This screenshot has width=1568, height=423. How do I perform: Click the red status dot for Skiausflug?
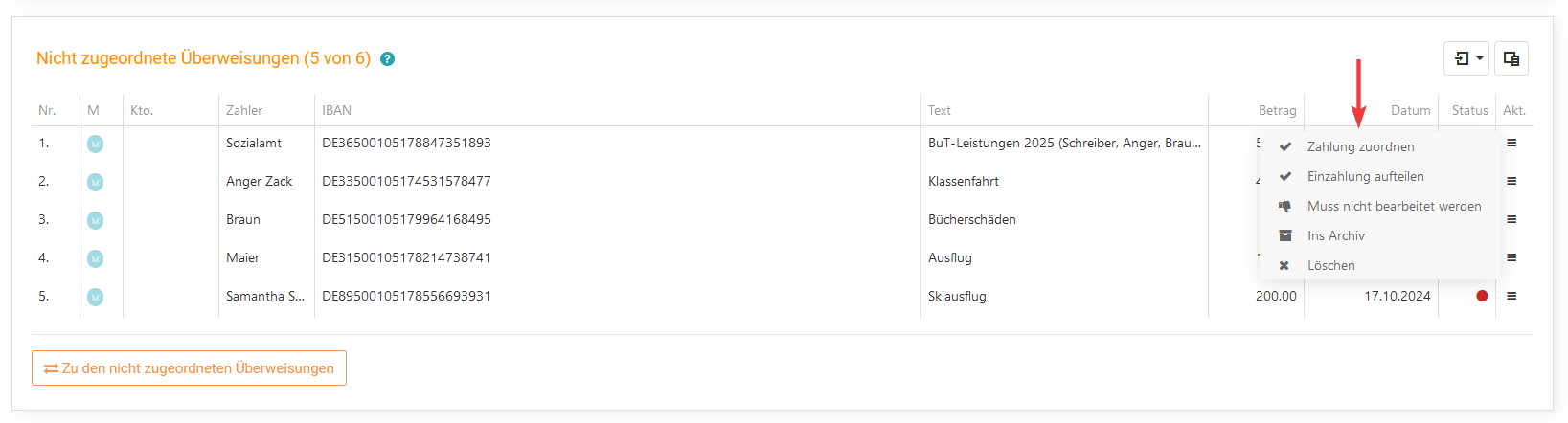tap(1482, 296)
